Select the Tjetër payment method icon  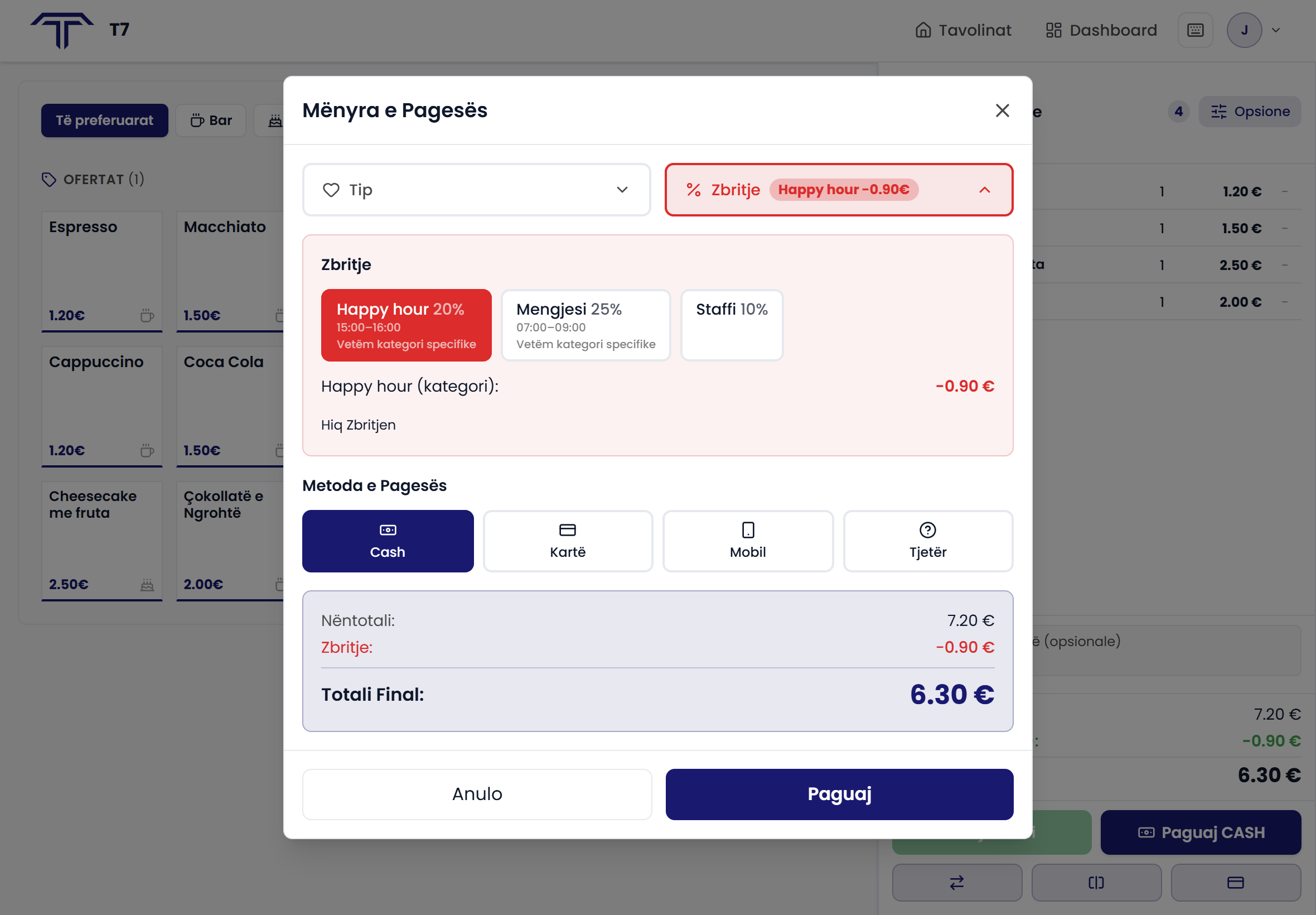click(927, 529)
